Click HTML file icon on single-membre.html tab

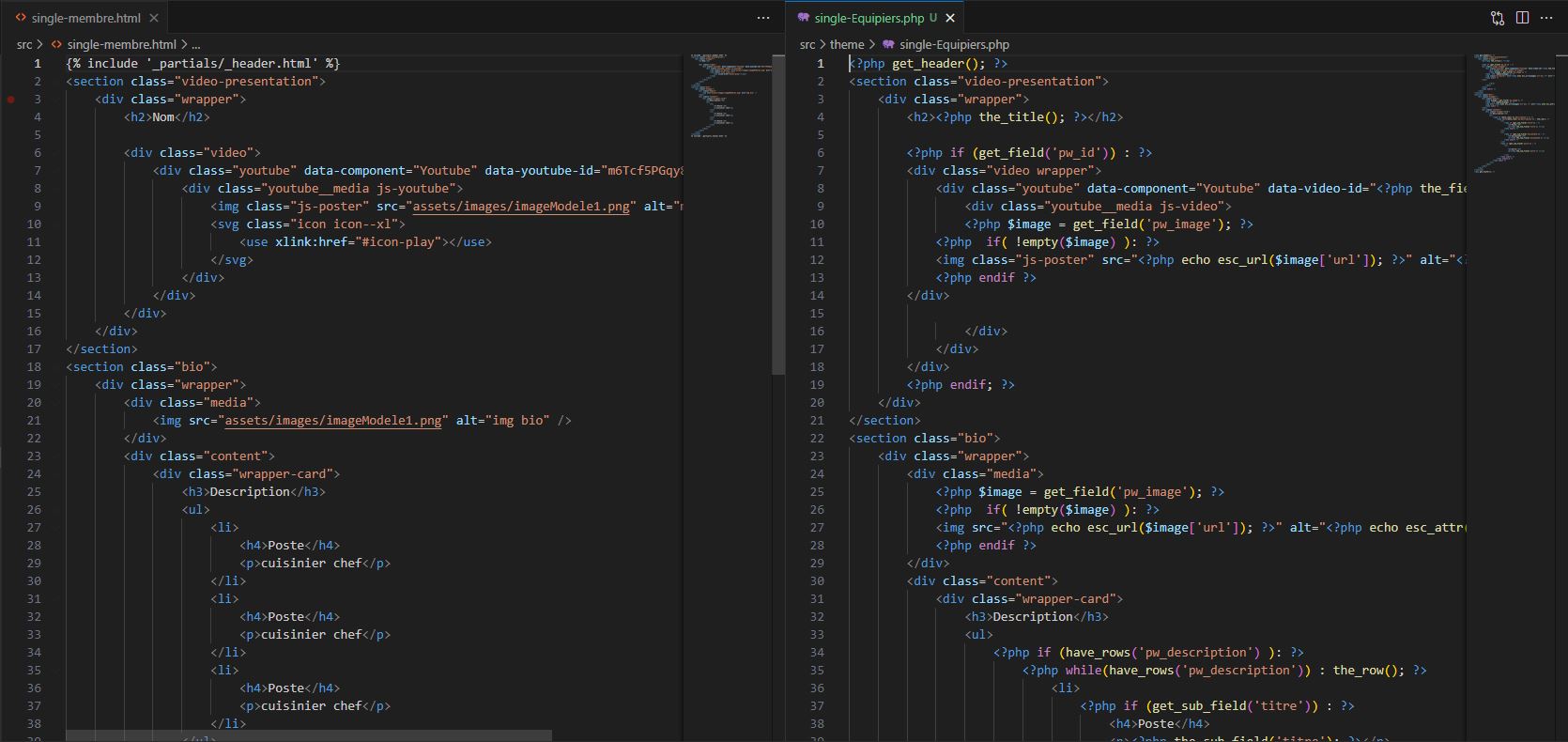click(21, 18)
